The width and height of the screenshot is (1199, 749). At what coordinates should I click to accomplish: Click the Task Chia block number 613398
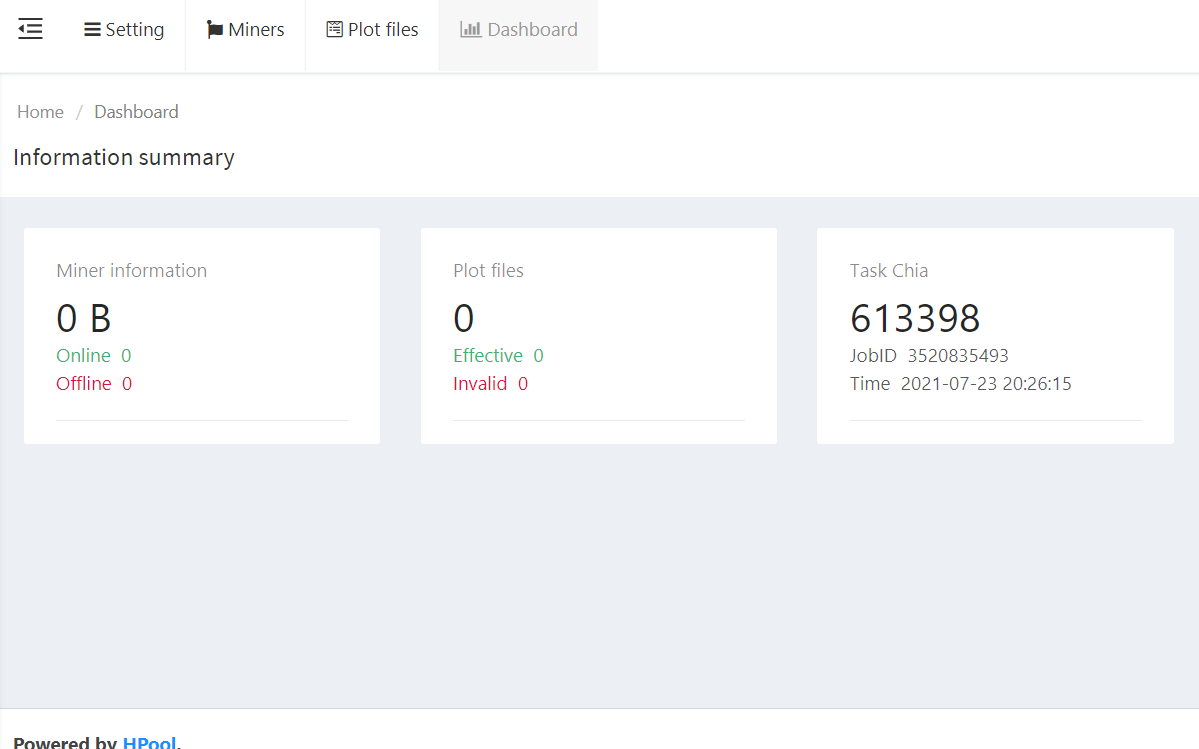(915, 317)
